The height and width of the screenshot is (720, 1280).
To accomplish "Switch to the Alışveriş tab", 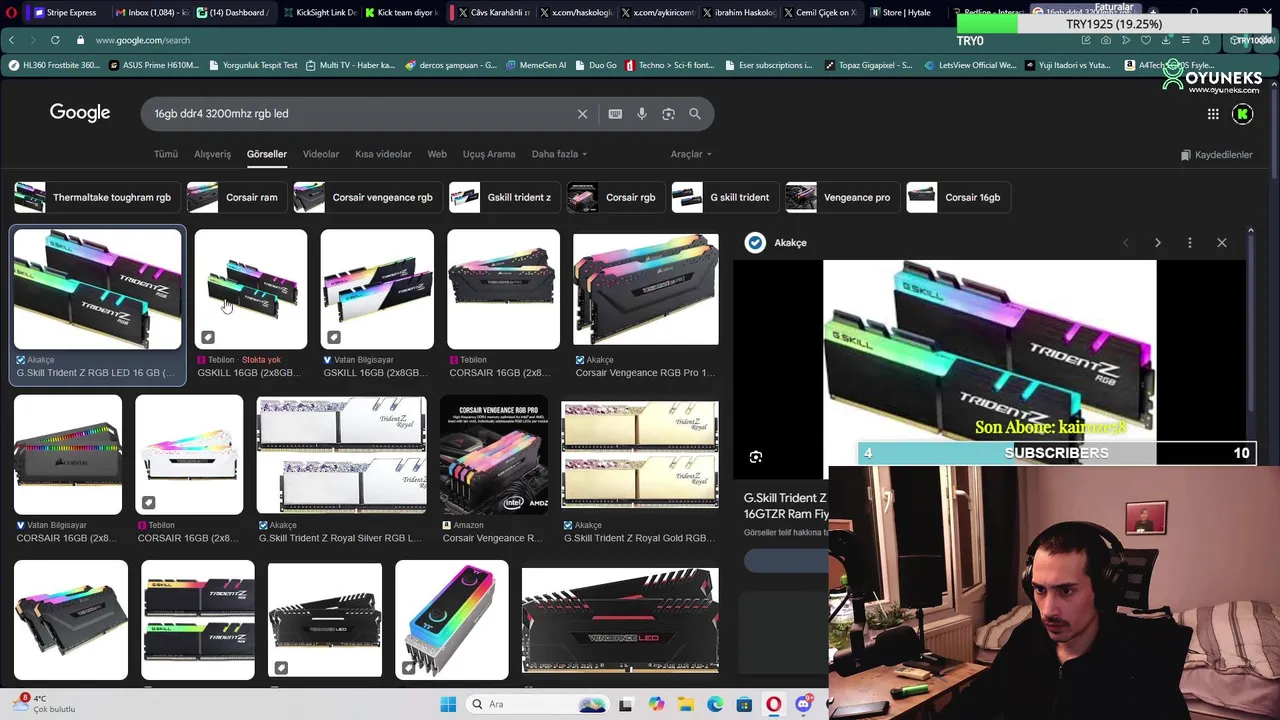I will [x=212, y=154].
